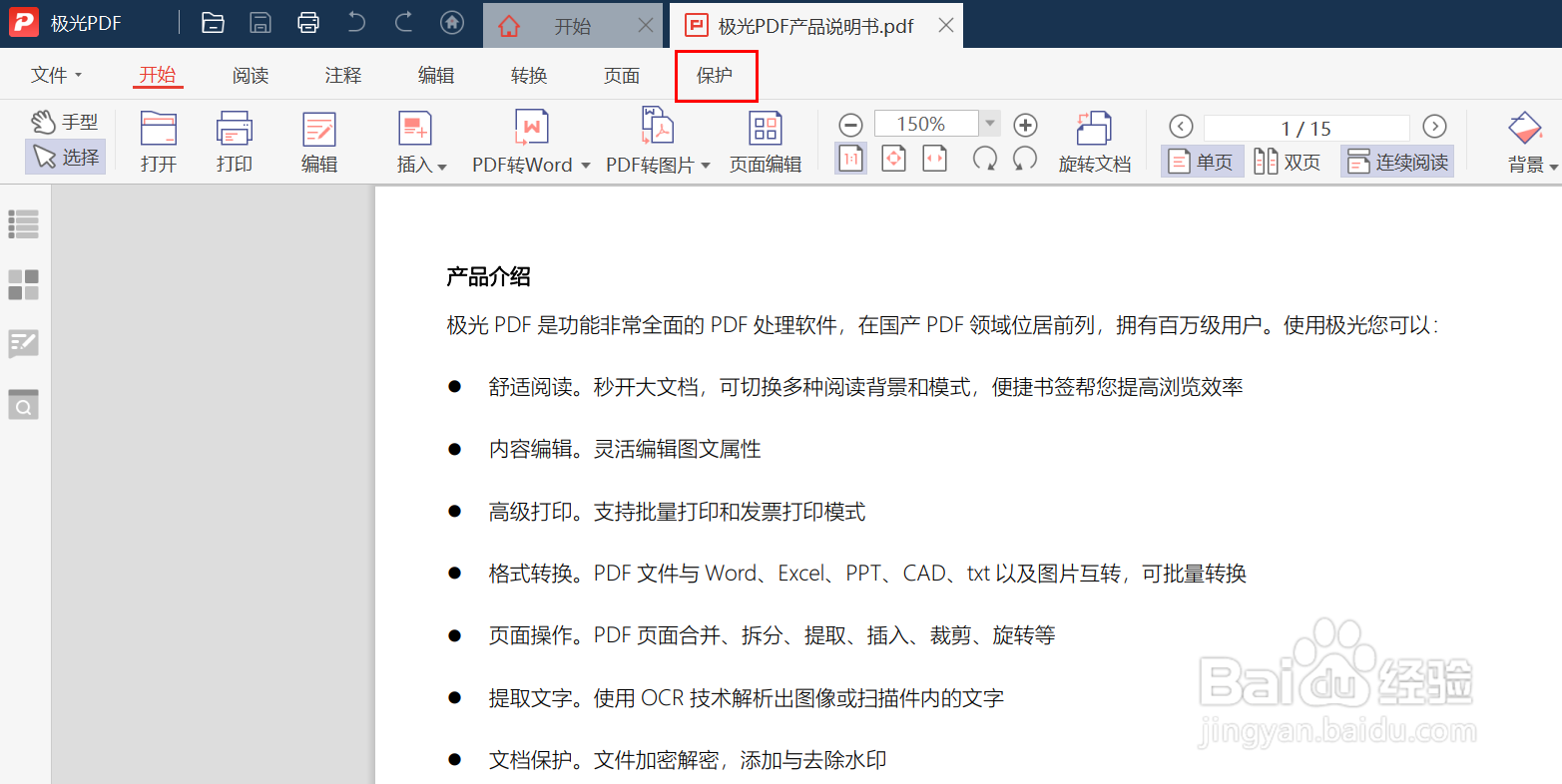
Task: Toggle 连续阅读 continuous reading
Action: tap(1396, 162)
